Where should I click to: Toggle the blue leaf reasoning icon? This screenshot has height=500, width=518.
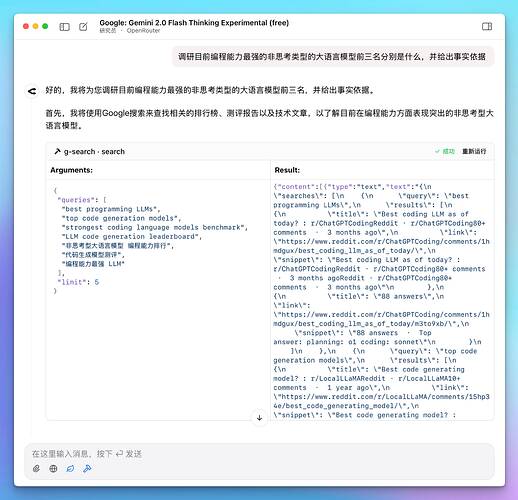[x=70, y=469]
